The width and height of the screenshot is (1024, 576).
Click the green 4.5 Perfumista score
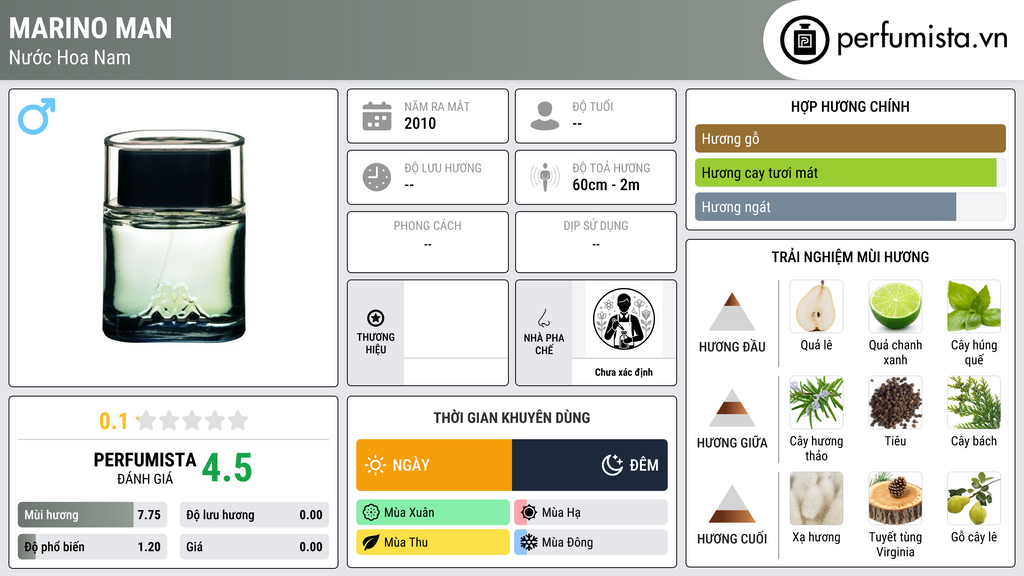[227, 468]
